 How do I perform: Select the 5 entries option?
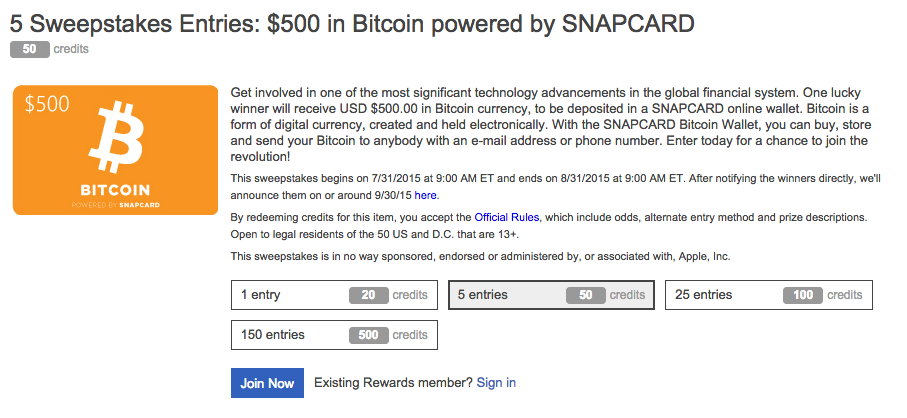(551, 295)
